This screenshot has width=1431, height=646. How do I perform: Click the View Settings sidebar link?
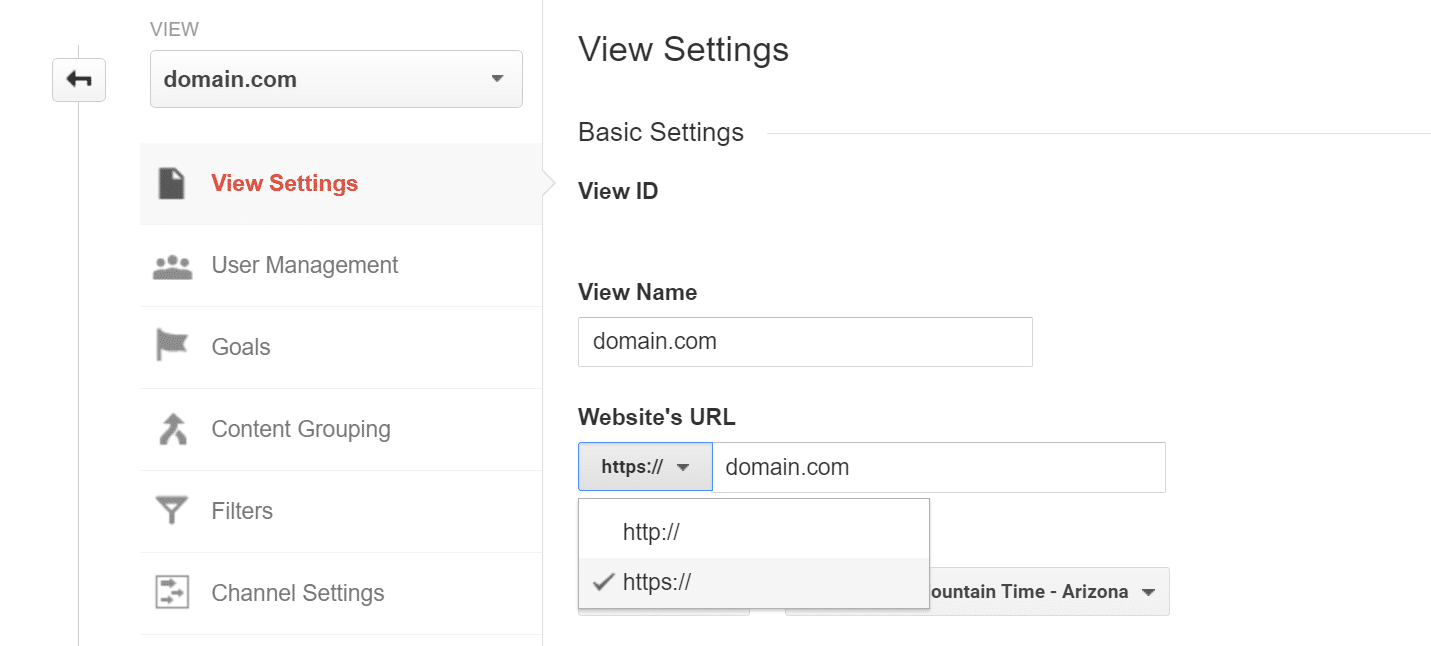point(284,183)
